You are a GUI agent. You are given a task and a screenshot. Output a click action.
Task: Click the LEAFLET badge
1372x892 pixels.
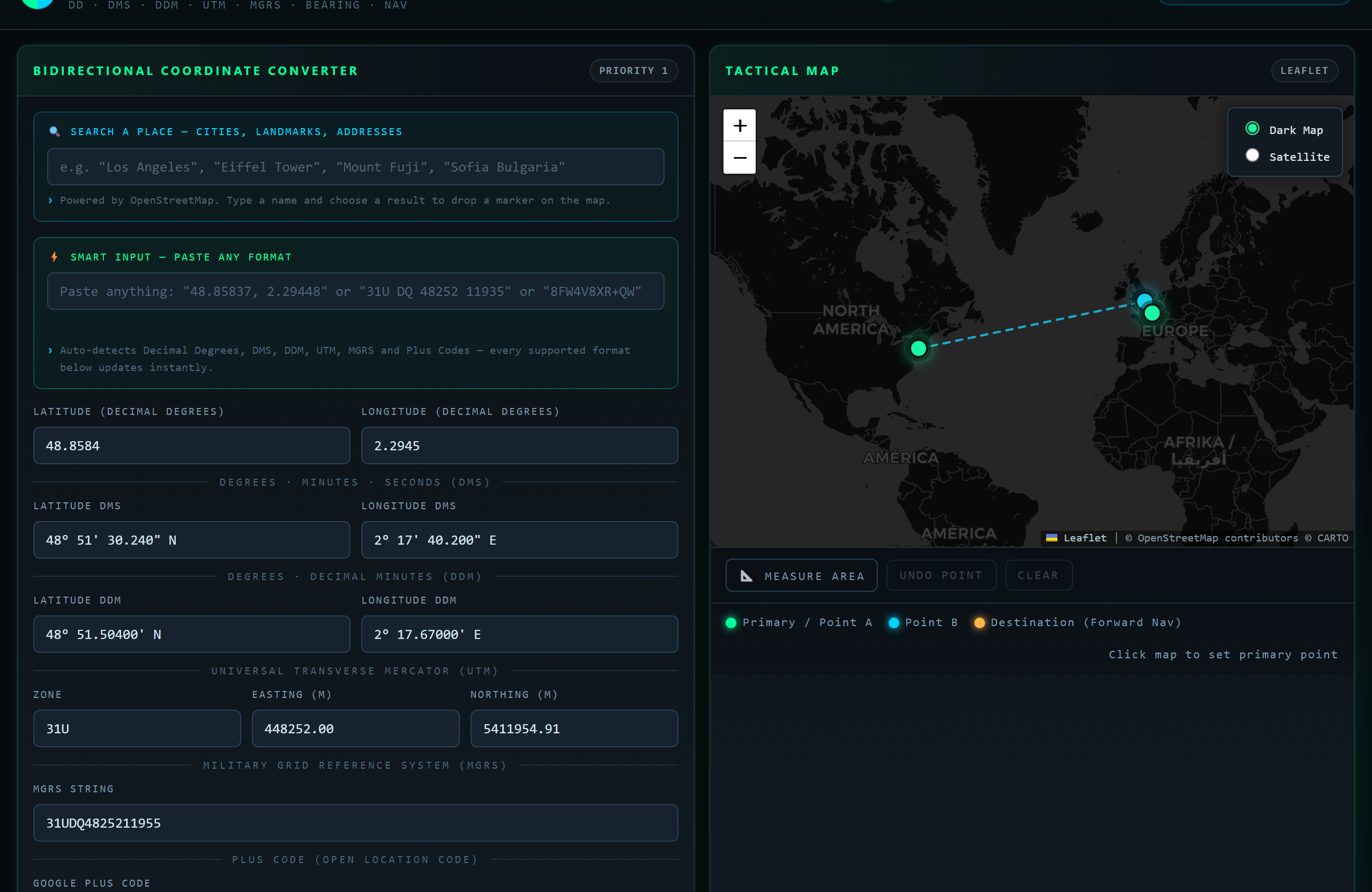click(1304, 71)
